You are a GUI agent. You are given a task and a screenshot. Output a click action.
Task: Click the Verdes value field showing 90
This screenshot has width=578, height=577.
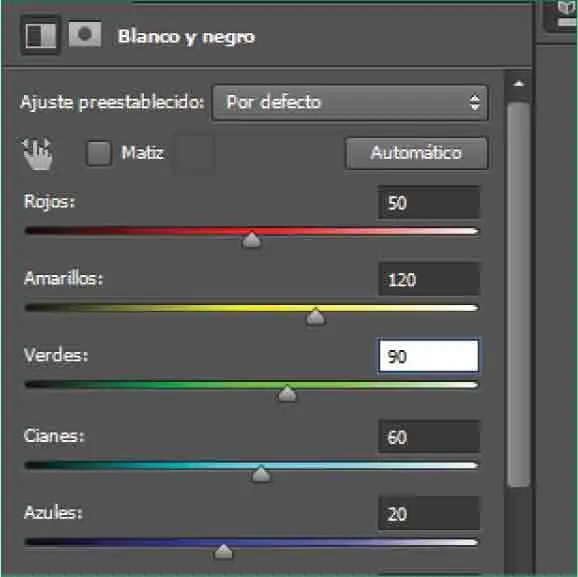click(429, 356)
